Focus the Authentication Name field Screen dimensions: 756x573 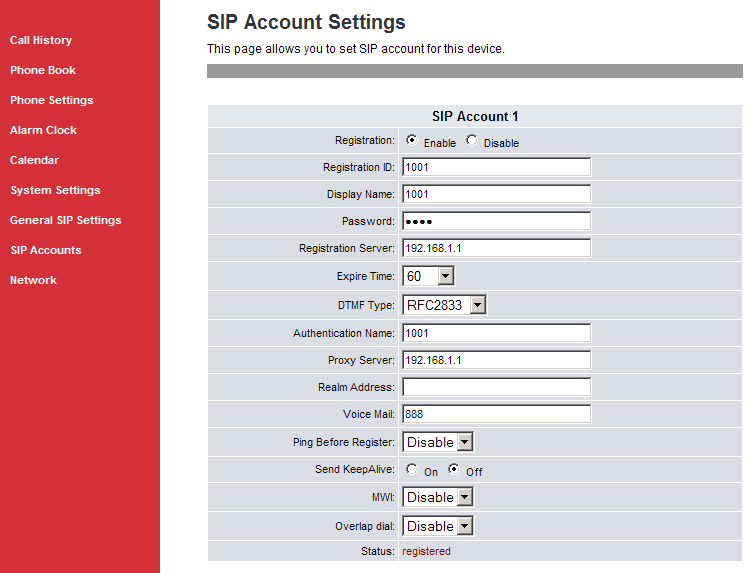pos(497,333)
